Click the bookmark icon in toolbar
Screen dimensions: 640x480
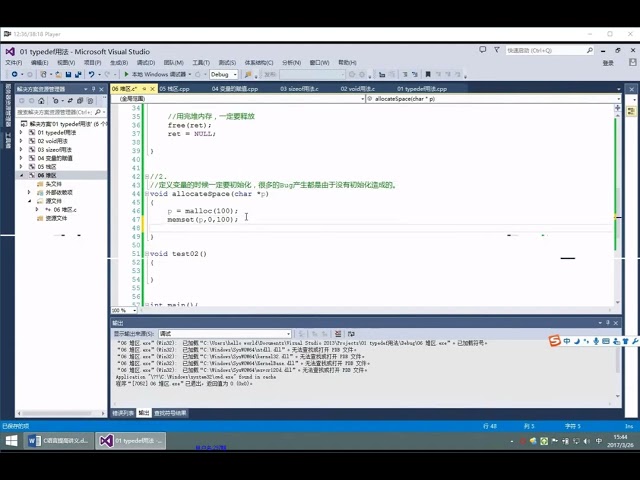coord(428,74)
